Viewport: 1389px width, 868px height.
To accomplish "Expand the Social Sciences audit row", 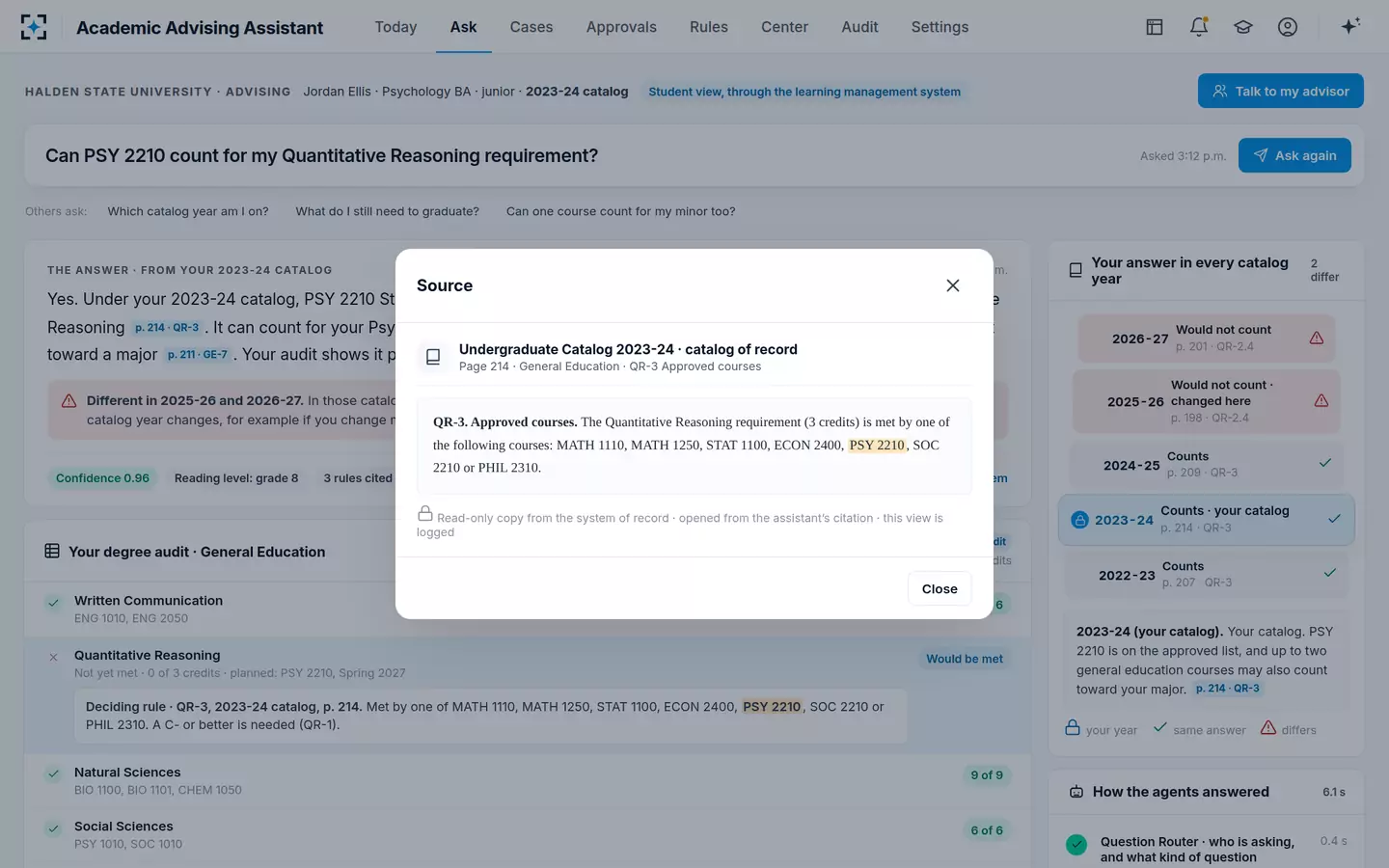I will 528,834.
